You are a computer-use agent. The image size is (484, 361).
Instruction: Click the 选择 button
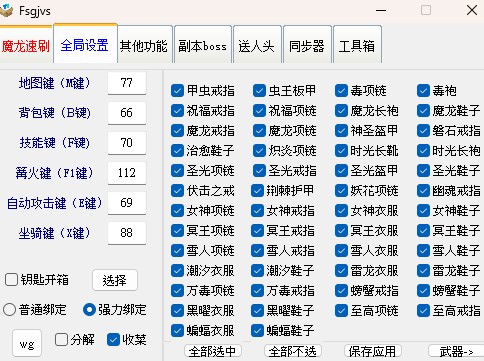[x=115, y=280]
